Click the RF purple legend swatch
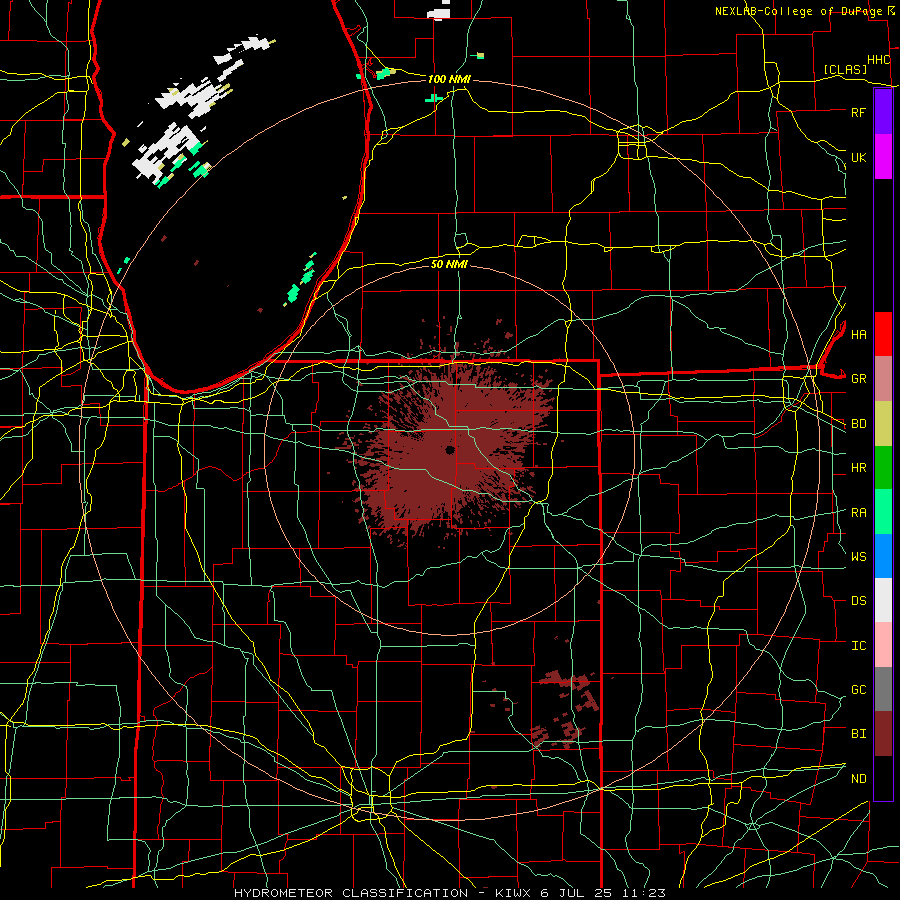Screen dimensions: 900x900 tap(883, 112)
